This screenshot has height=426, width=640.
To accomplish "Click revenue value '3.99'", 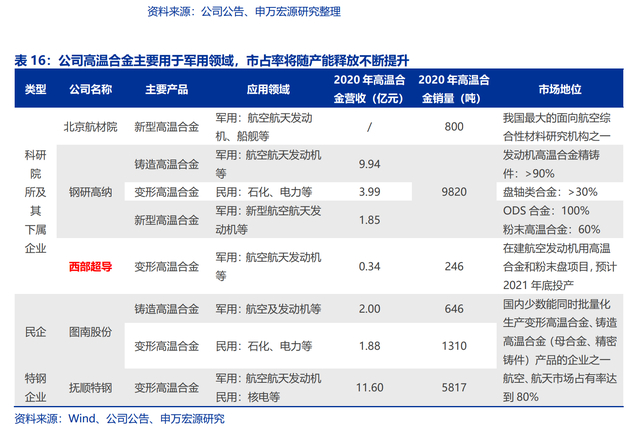I will point(369,192).
